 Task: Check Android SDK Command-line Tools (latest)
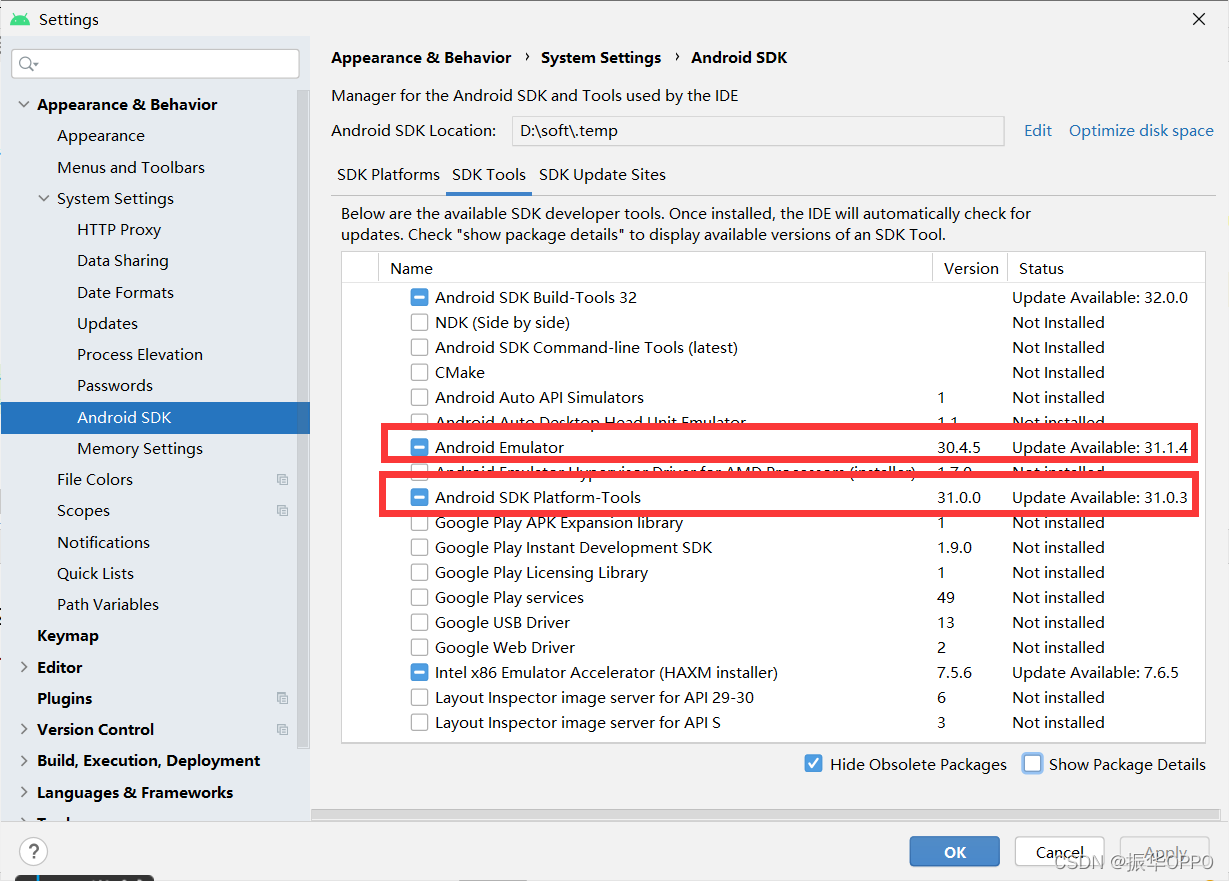[x=419, y=347]
